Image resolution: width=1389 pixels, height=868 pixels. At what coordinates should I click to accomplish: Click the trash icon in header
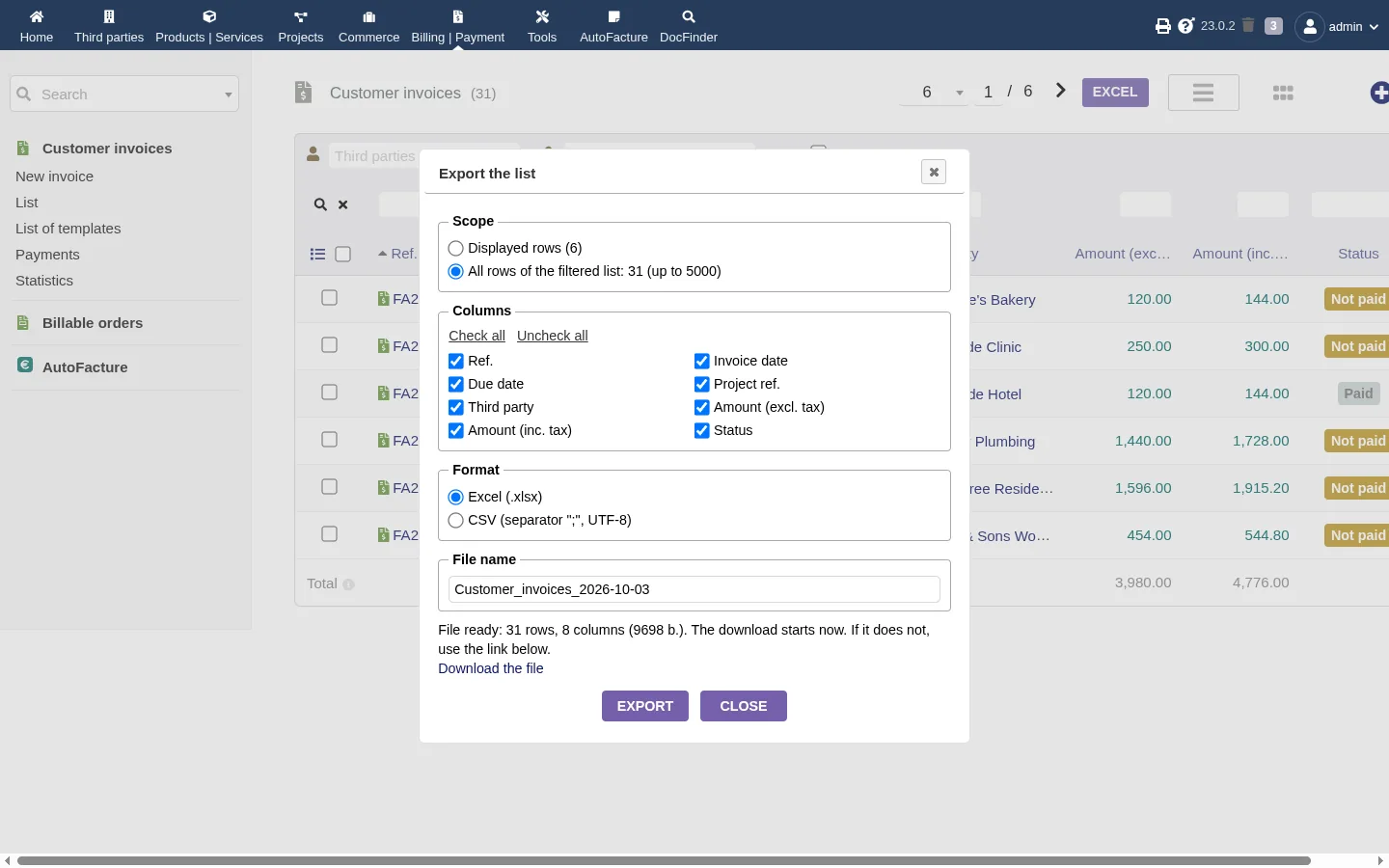click(1248, 26)
